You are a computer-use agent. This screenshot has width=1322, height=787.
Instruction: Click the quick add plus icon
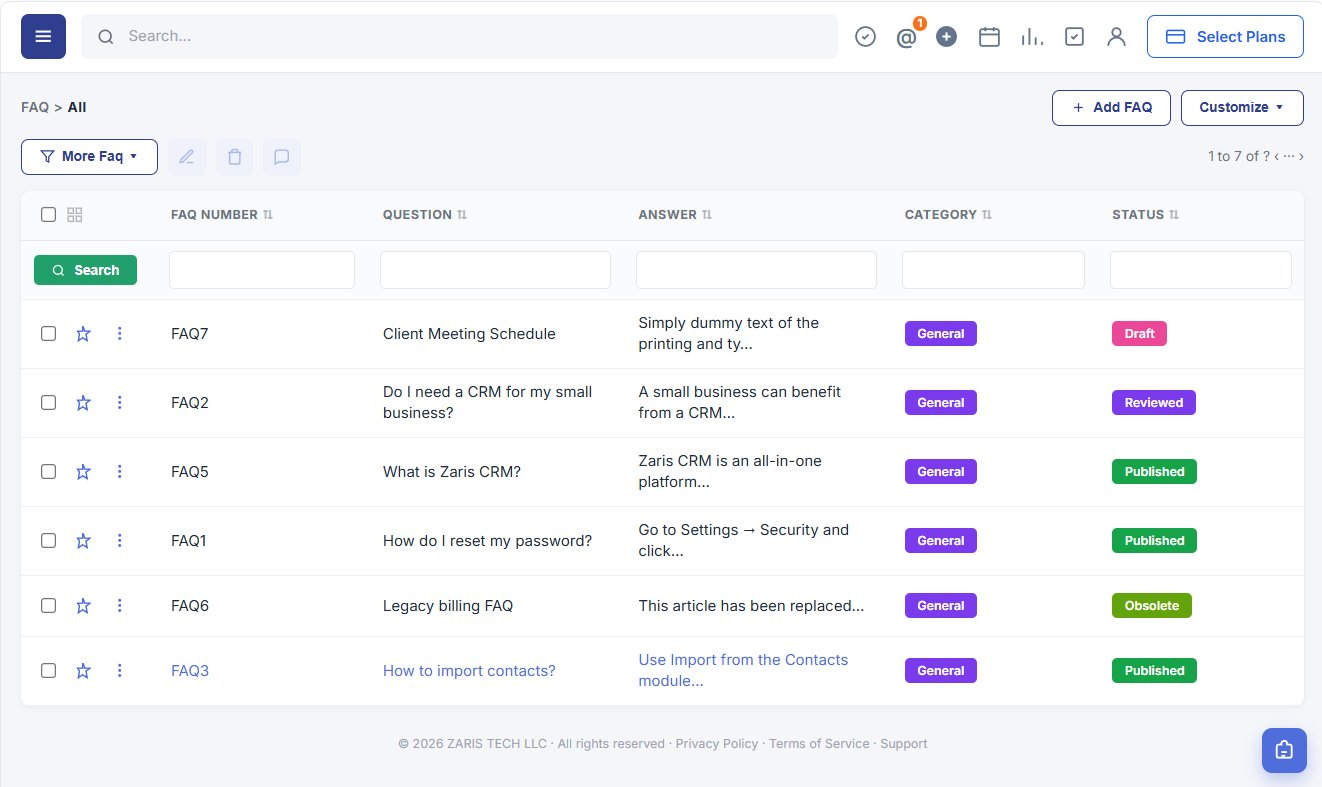point(947,36)
